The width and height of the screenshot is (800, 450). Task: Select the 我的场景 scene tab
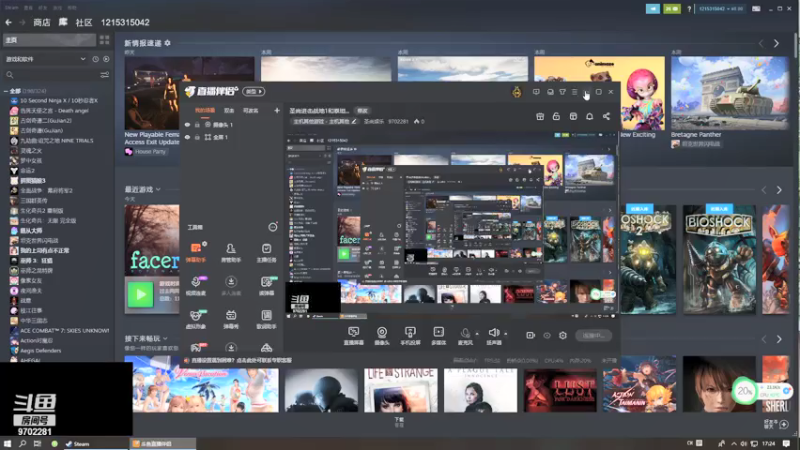tap(205, 110)
